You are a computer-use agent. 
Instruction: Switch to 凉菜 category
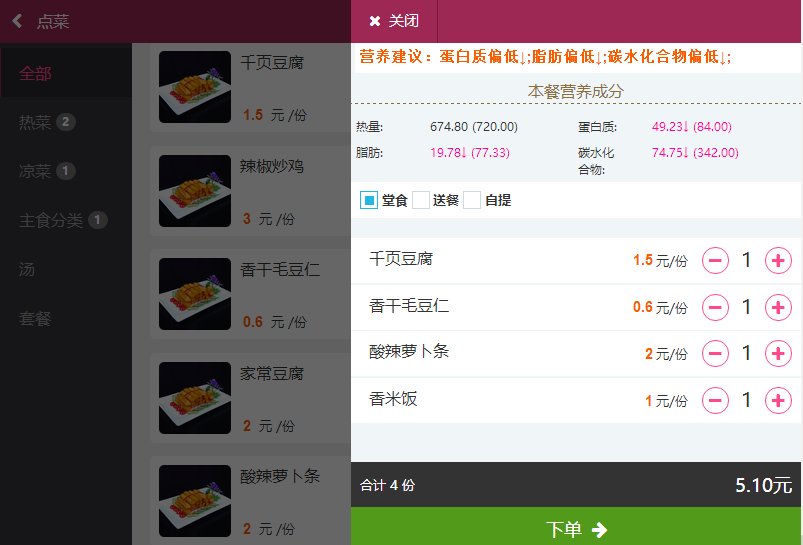[36, 172]
